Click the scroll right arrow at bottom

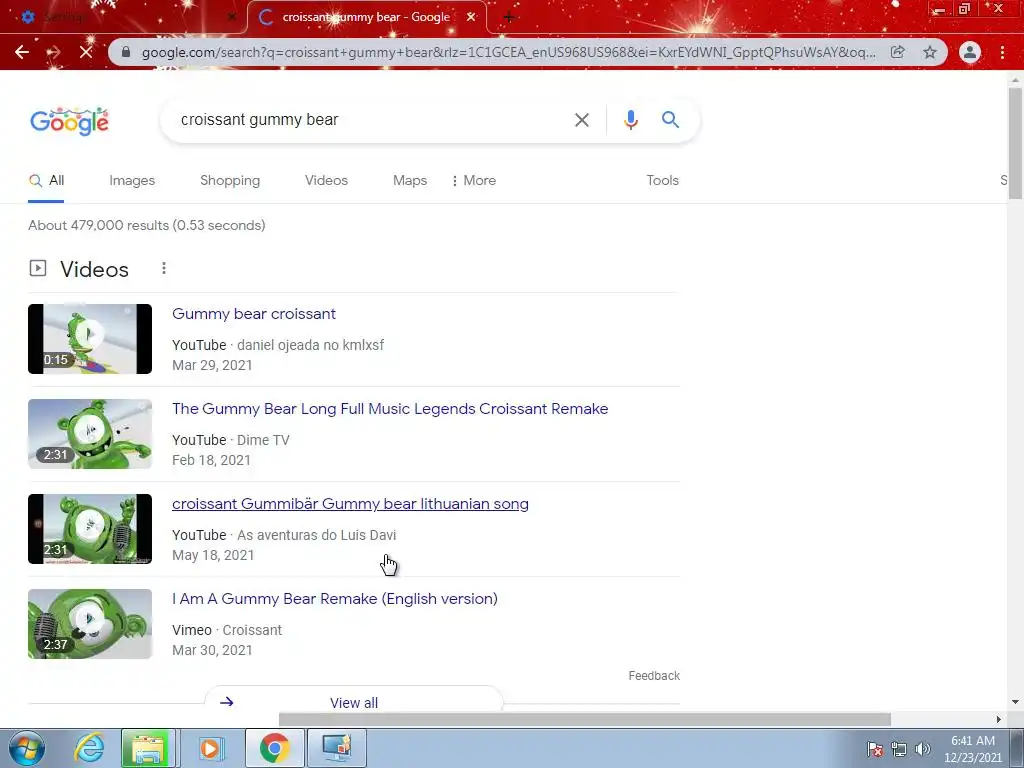coord(998,719)
